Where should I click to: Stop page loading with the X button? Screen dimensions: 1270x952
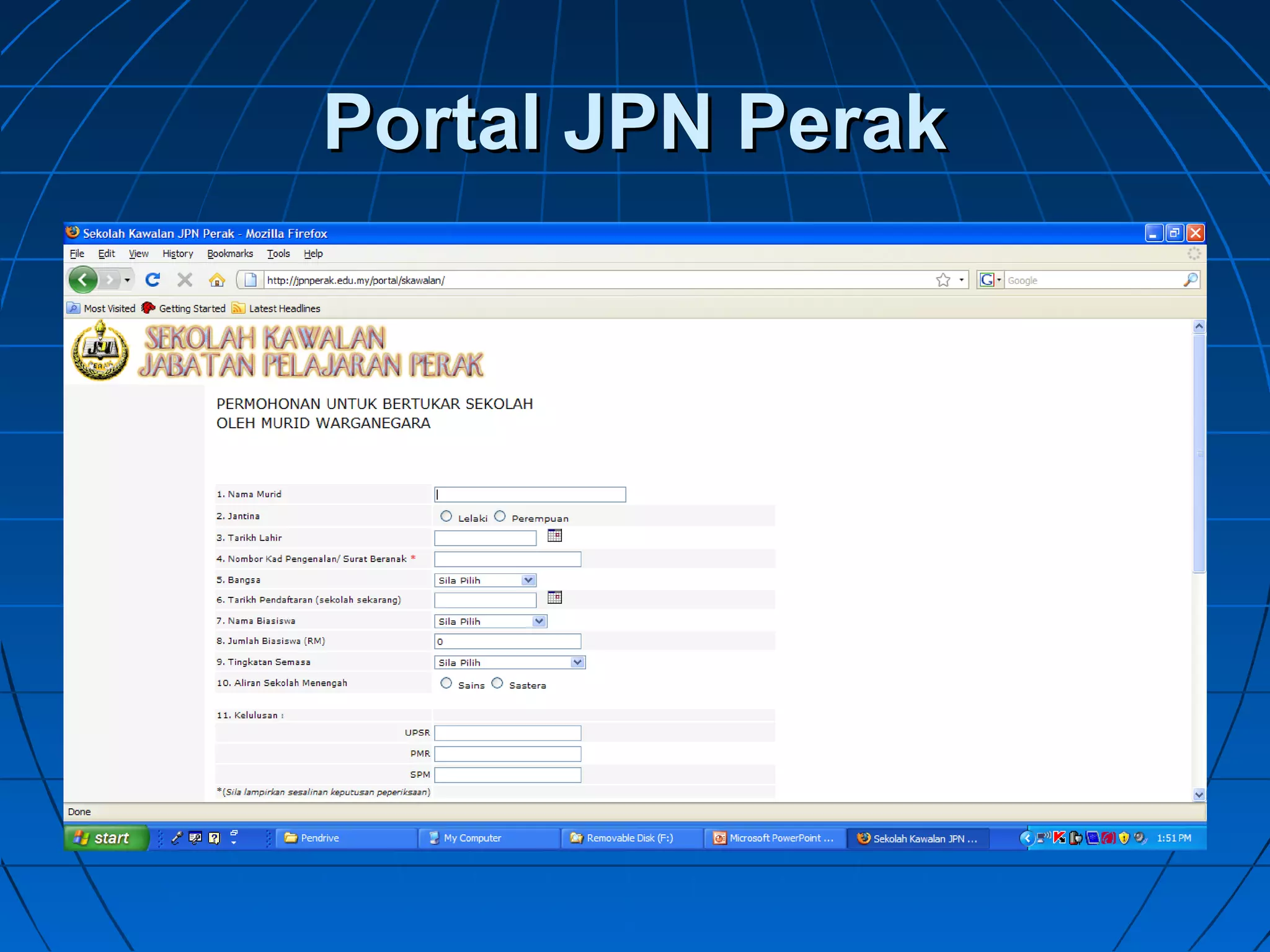pos(185,280)
